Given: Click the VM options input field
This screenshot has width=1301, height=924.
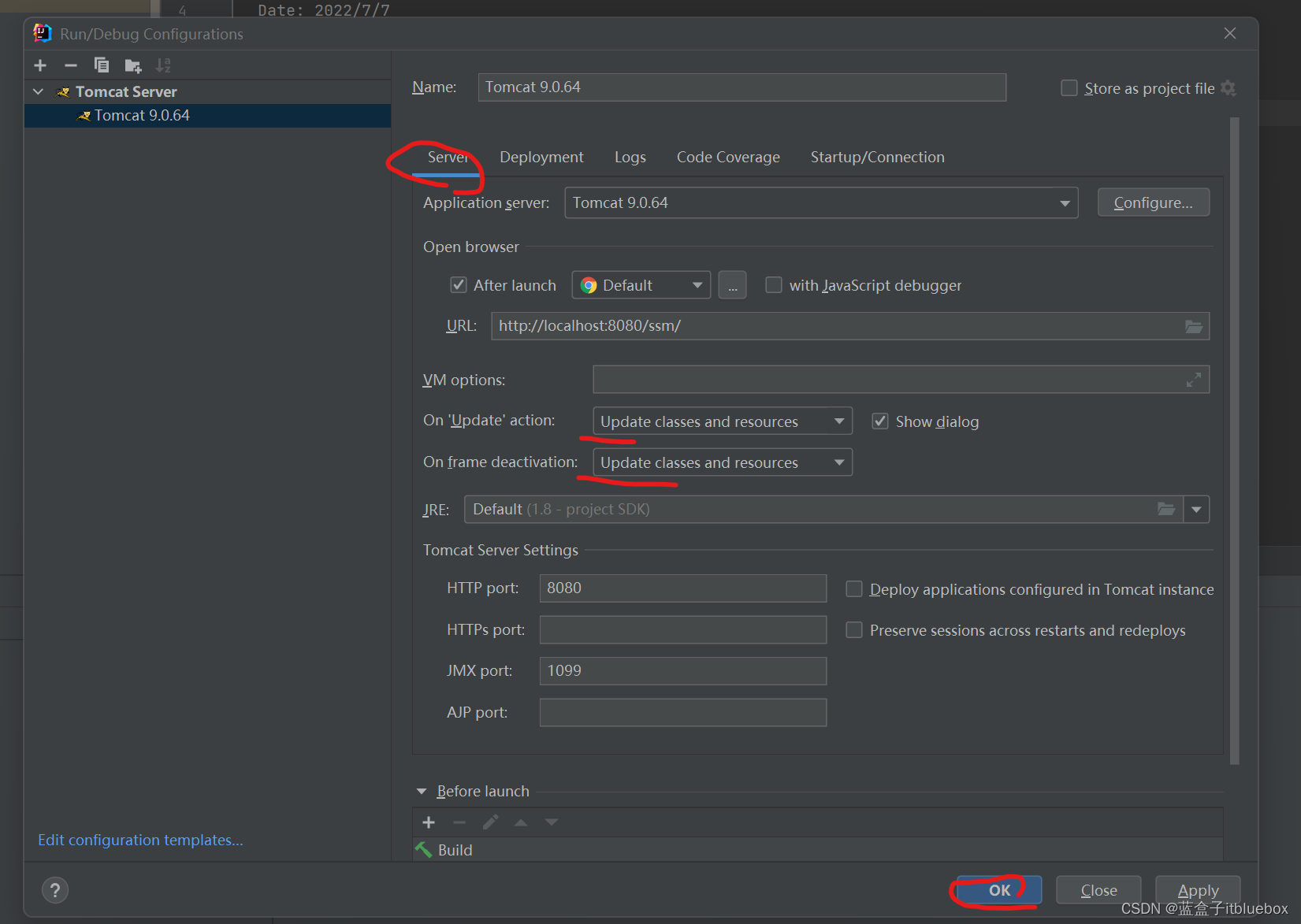Looking at the screenshot, I should click(x=901, y=380).
